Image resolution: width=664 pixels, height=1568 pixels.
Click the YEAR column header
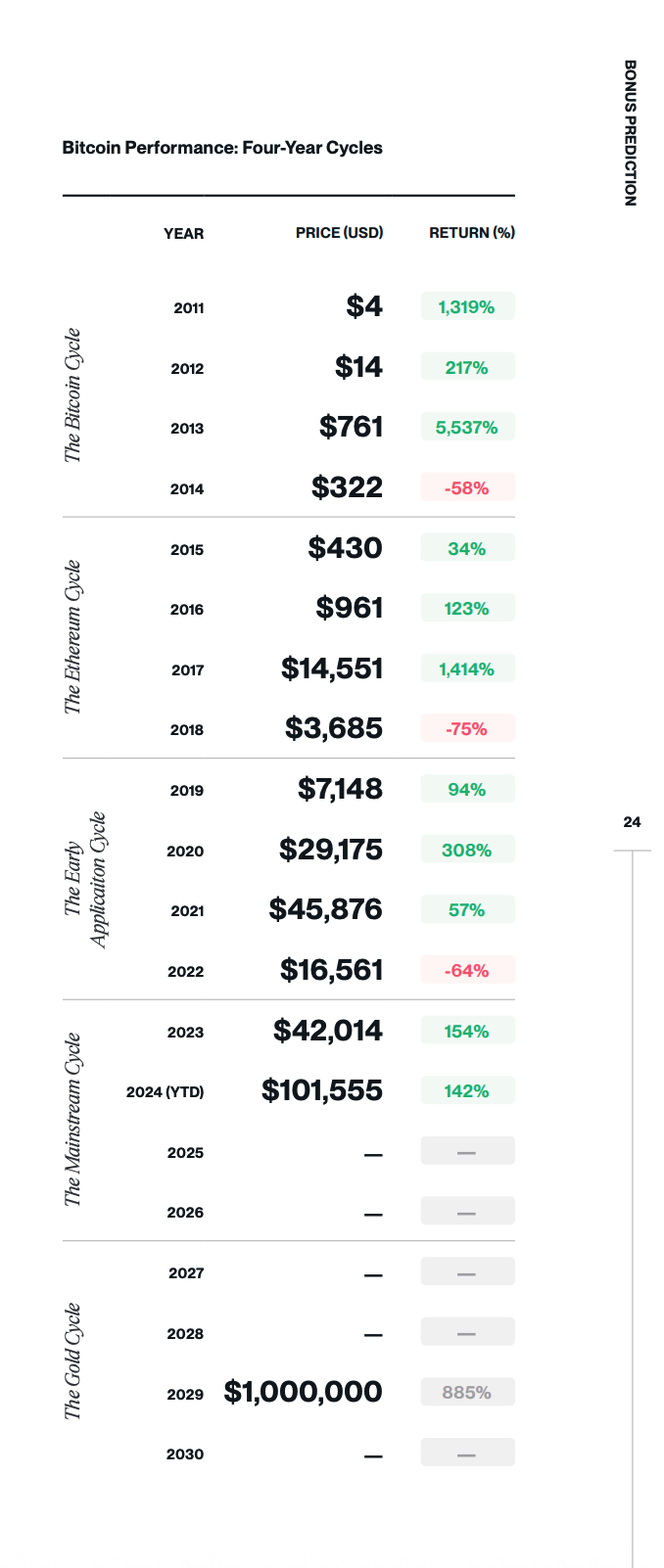pos(184,233)
